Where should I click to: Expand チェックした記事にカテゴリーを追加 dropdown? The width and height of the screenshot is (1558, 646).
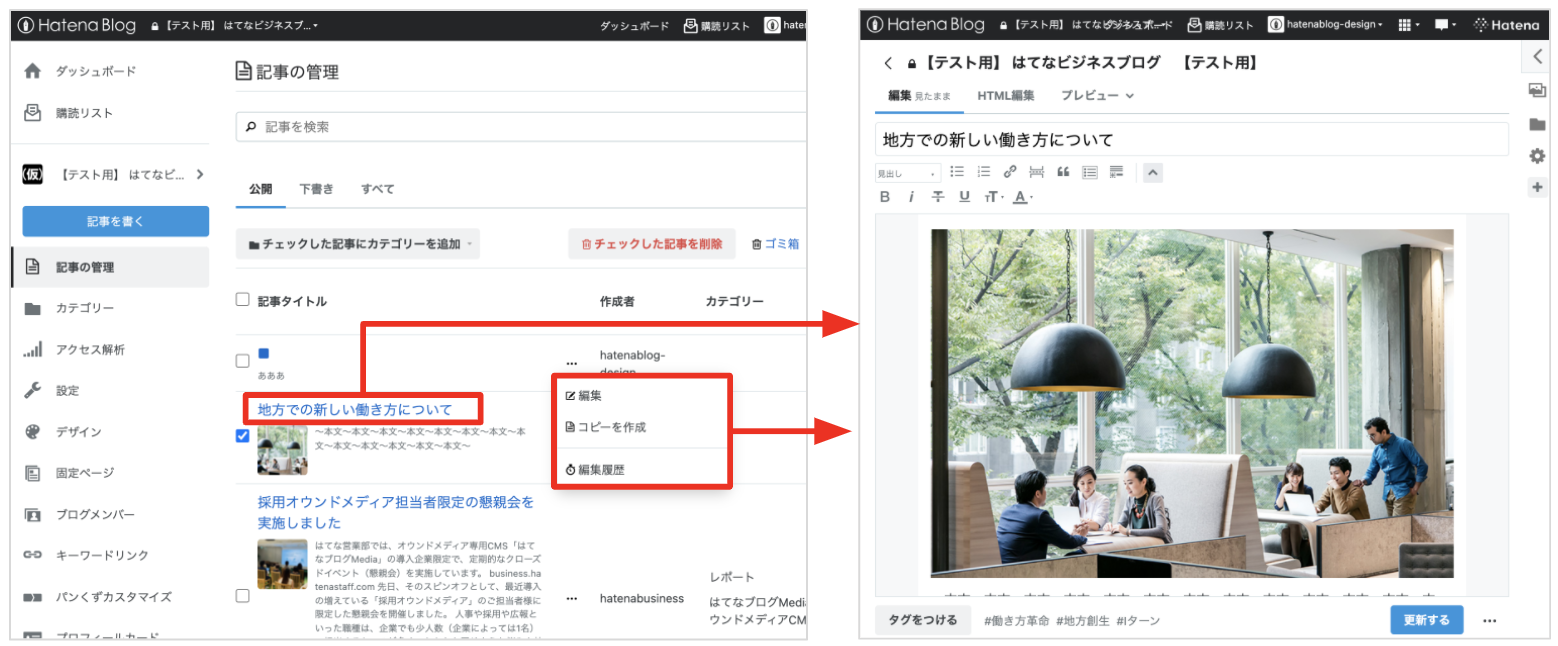tap(357, 244)
